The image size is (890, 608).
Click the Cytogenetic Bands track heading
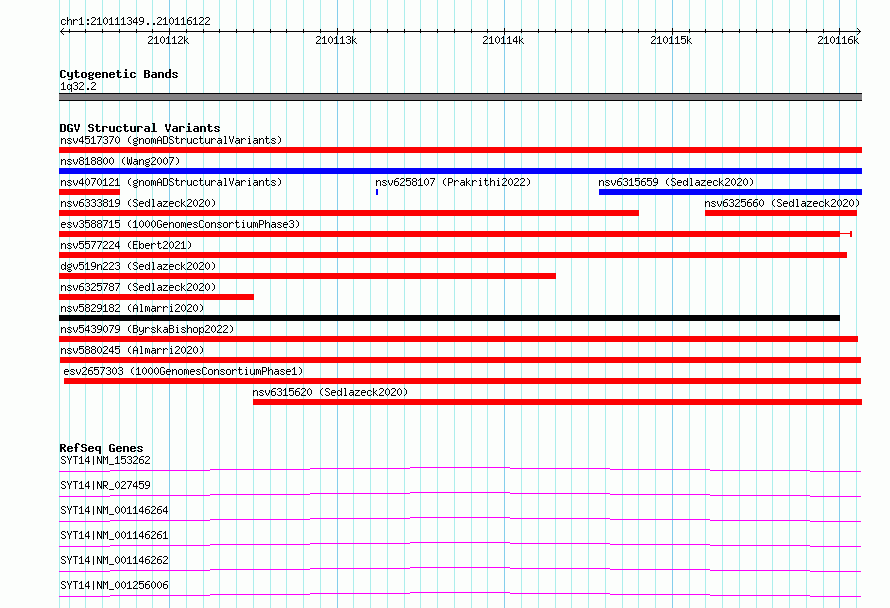[119, 74]
